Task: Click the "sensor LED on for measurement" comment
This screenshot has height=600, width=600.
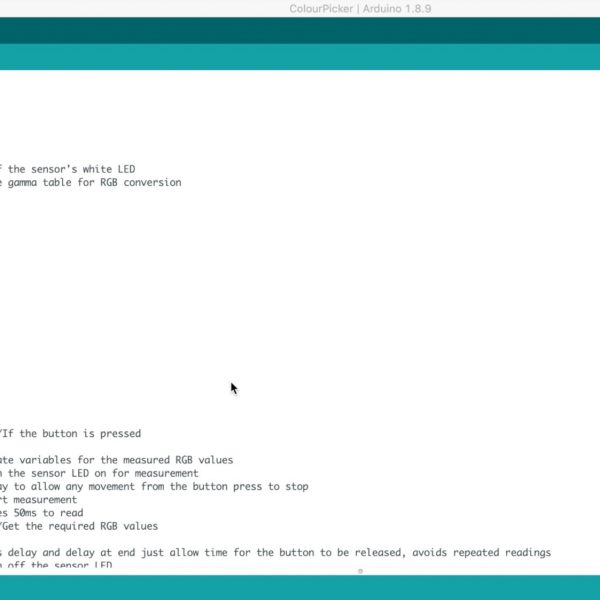Action: pos(110,473)
